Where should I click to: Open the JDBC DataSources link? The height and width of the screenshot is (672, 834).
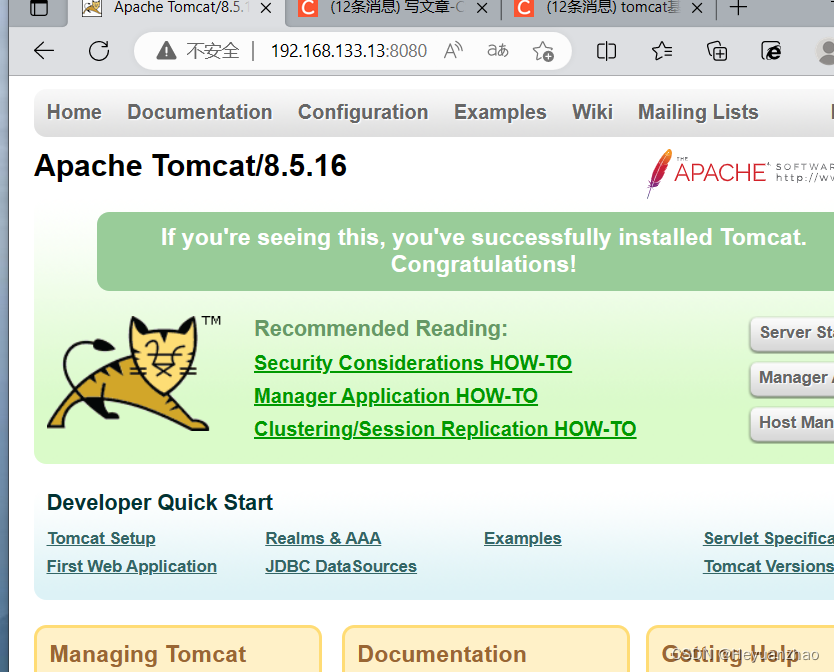pos(341,567)
